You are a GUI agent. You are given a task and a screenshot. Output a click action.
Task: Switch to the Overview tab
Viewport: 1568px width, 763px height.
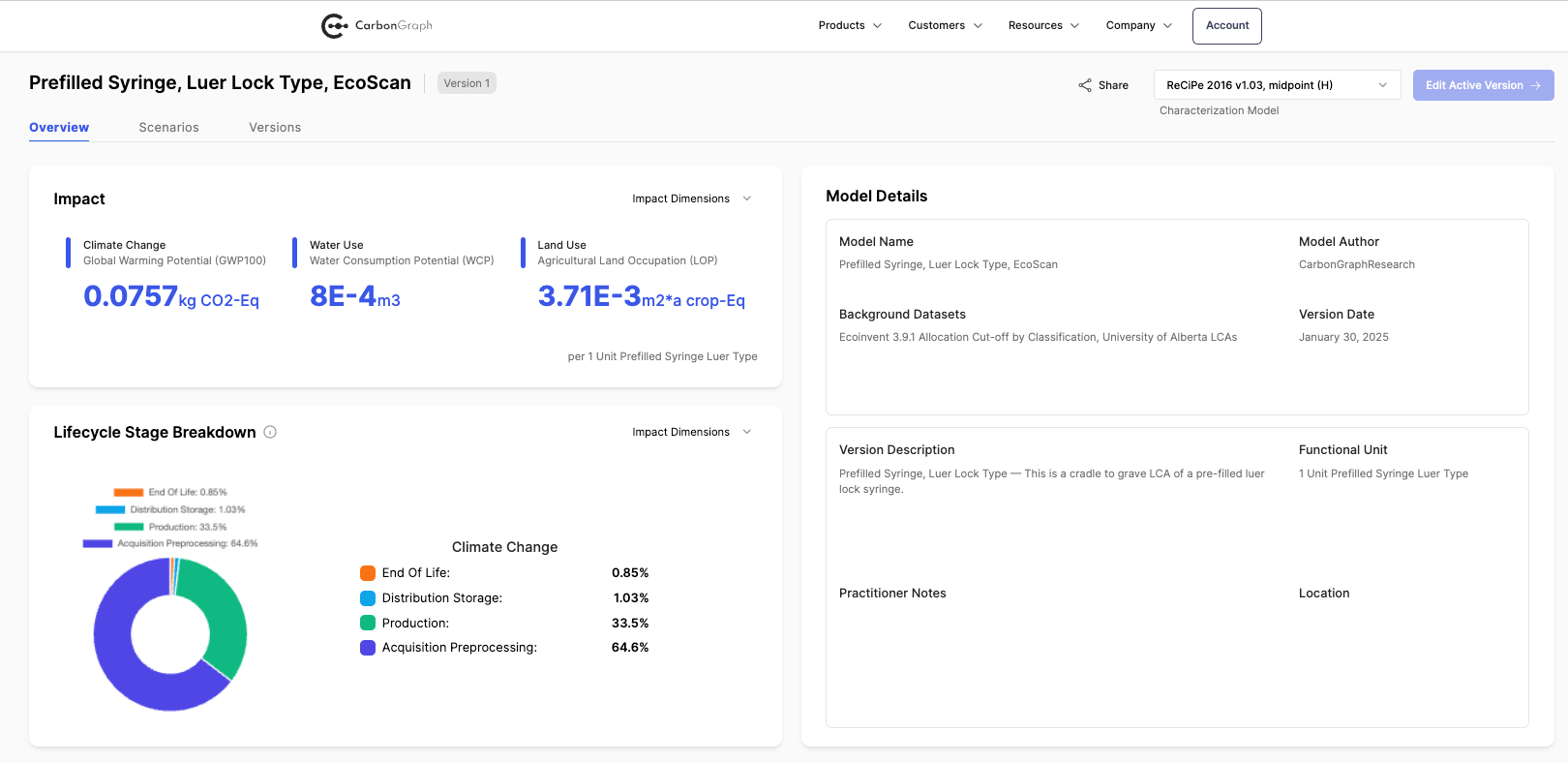click(x=59, y=127)
